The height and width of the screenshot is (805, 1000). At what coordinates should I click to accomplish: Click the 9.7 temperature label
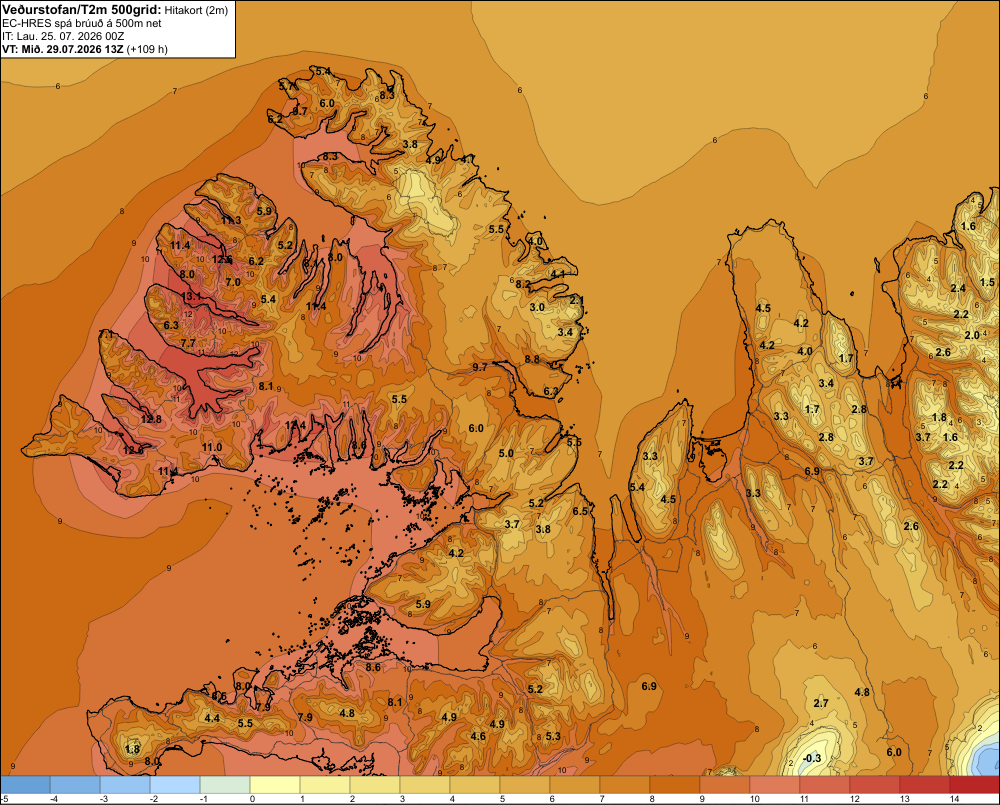(x=480, y=367)
